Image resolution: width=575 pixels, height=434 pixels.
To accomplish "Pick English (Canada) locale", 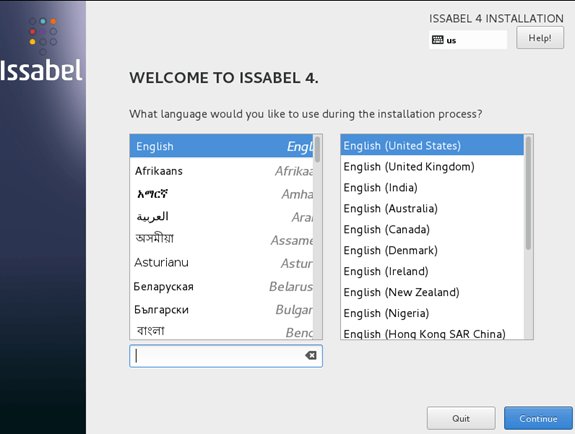I will point(432,229).
